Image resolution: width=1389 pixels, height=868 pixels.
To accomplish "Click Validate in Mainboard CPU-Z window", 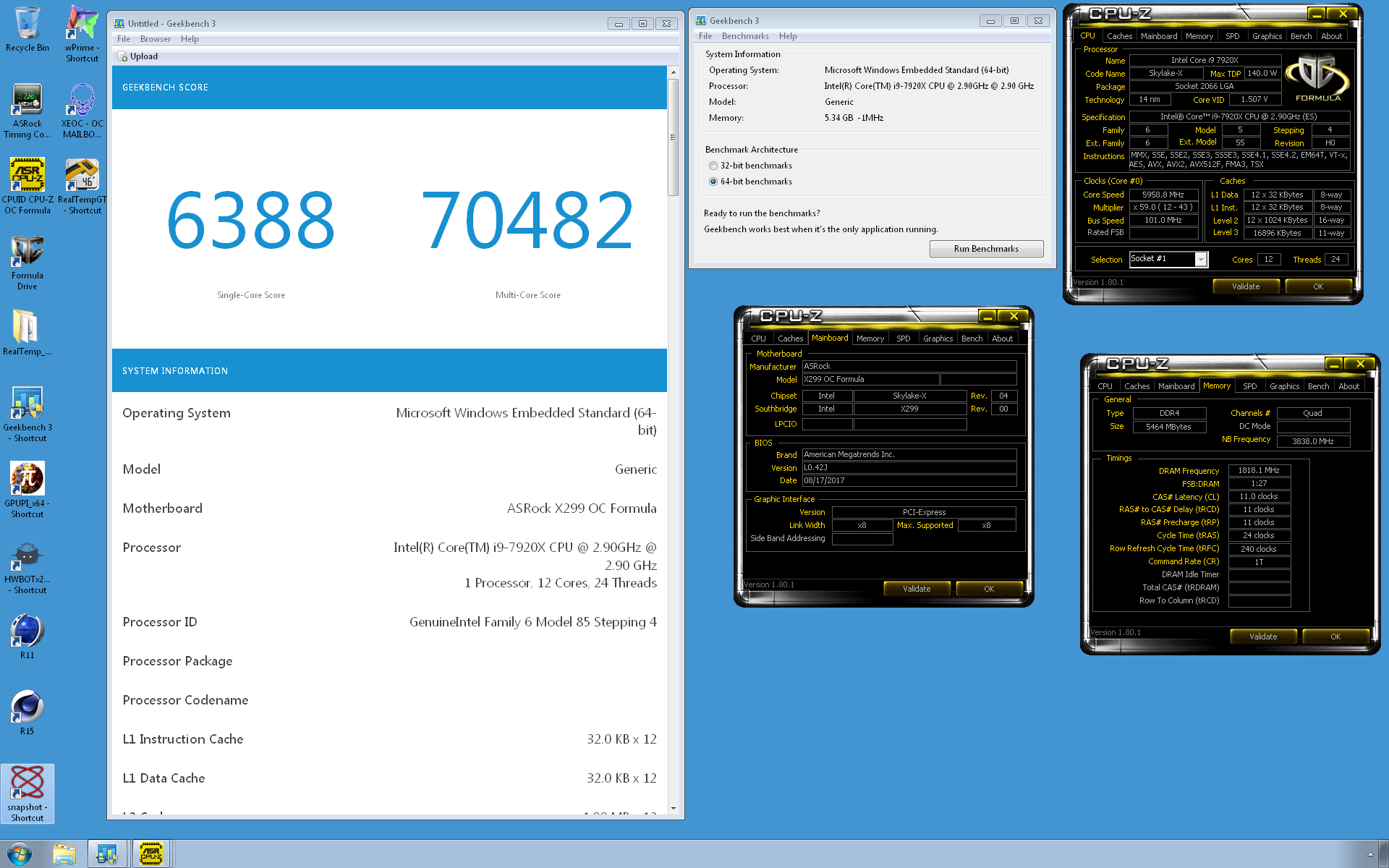I will pyautogui.click(x=917, y=589).
